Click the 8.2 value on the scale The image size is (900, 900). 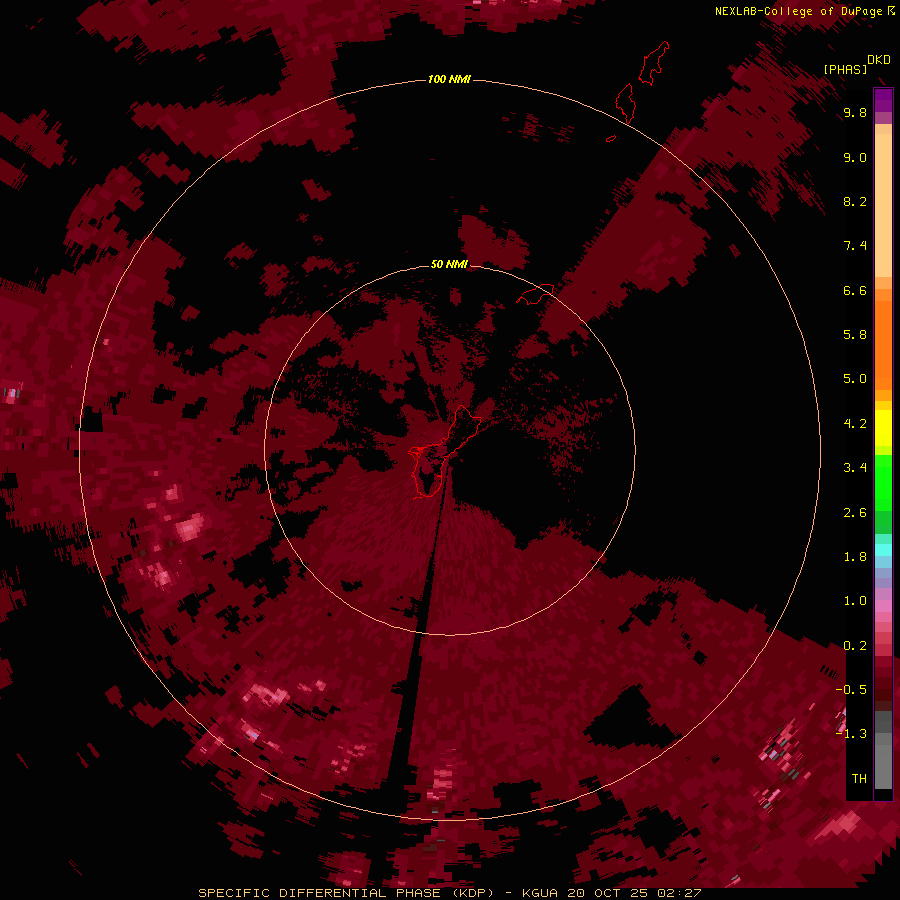click(x=855, y=201)
